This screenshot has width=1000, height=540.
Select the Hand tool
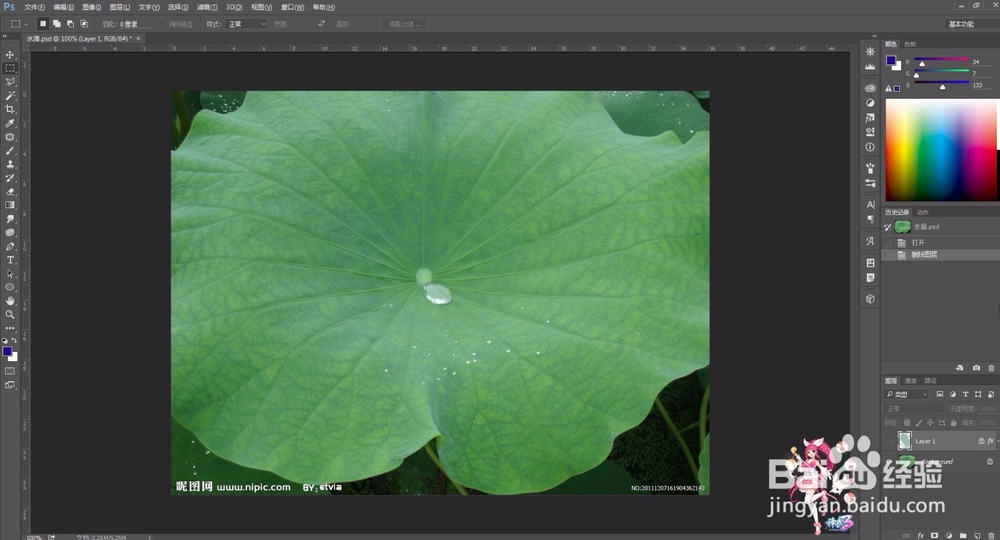point(10,301)
